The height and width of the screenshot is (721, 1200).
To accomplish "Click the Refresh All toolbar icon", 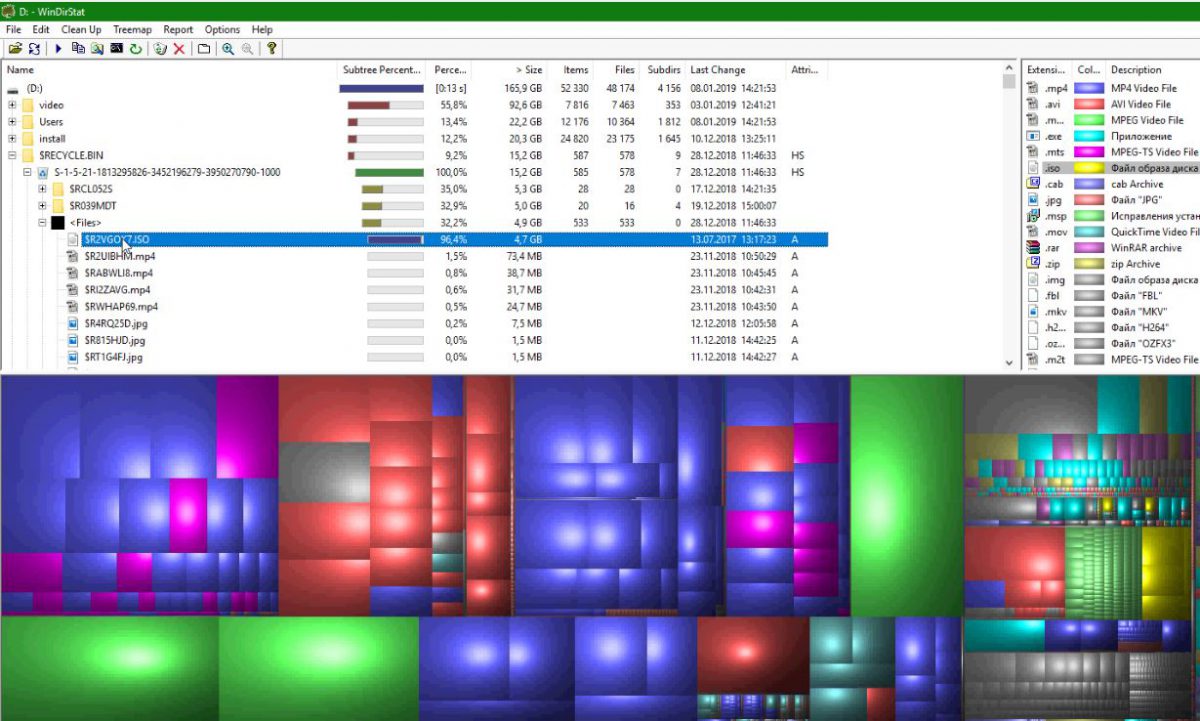I will [35, 48].
